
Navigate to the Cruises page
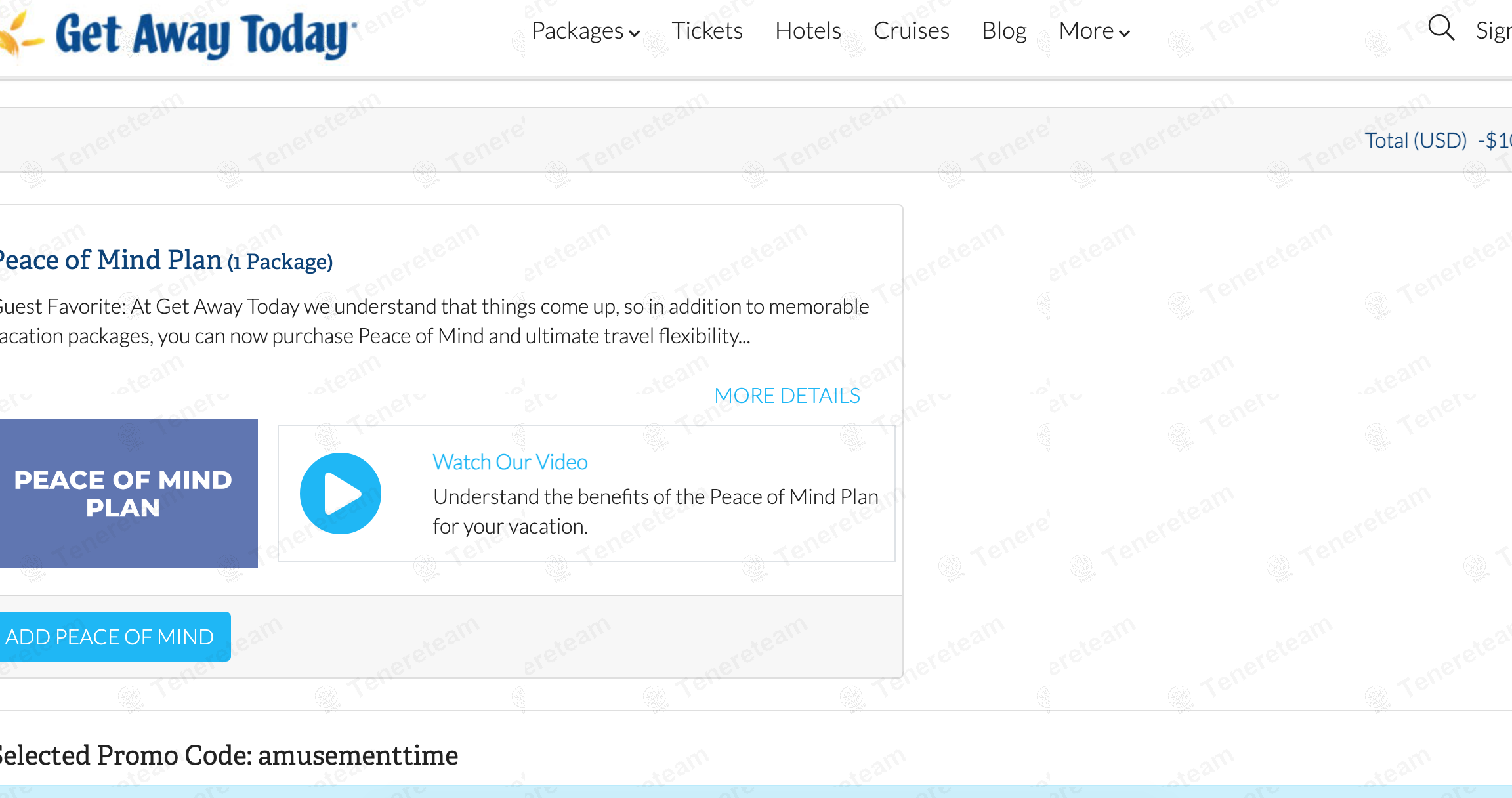[x=912, y=30]
